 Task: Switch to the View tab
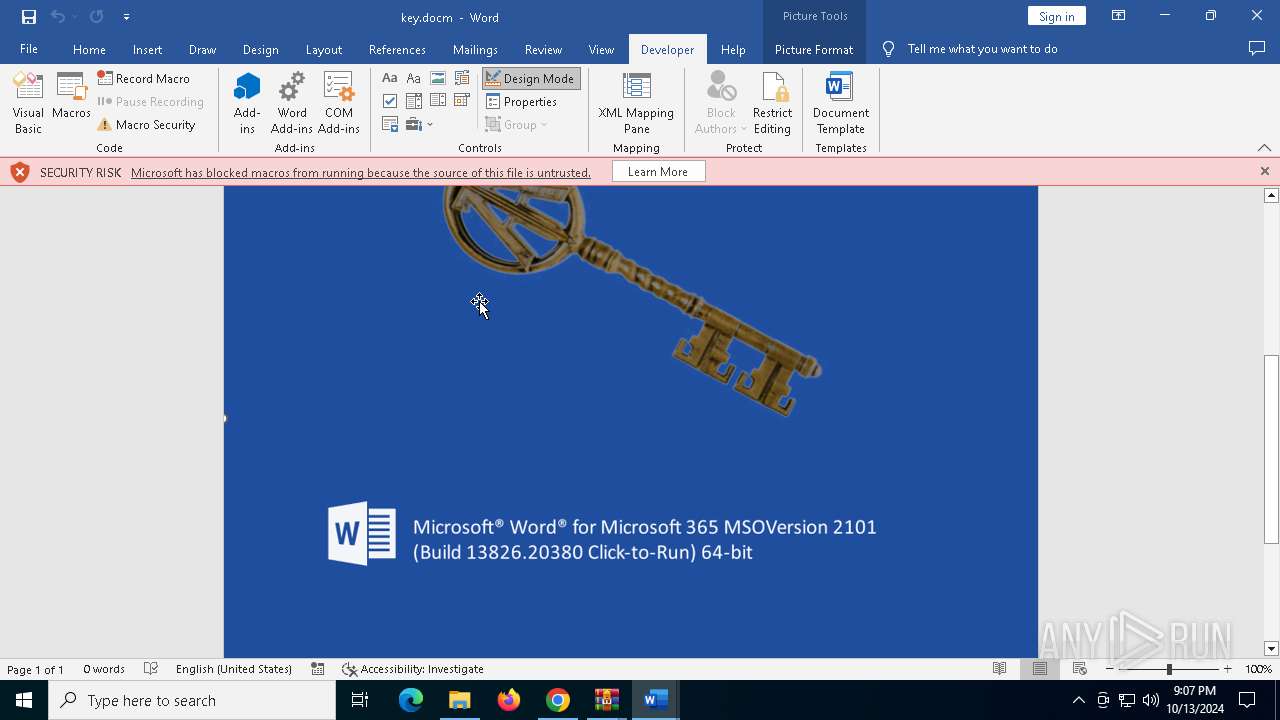coord(601,49)
